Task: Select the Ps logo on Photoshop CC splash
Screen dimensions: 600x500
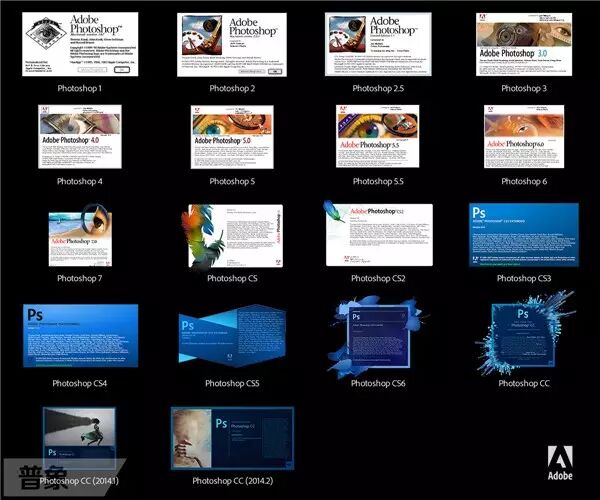Action: 523,314
